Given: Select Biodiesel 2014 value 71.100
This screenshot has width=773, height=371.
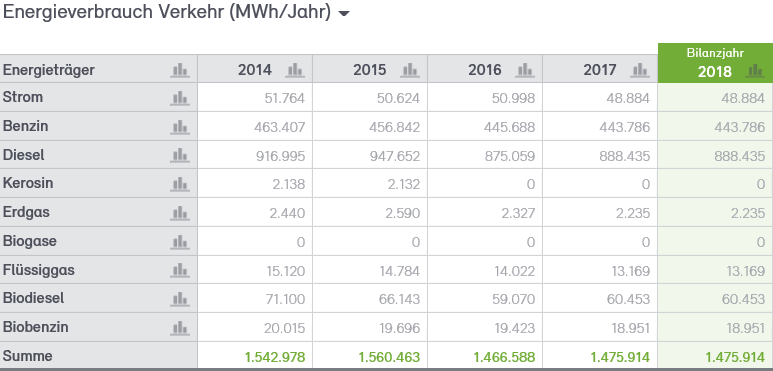Looking at the screenshot, I should click(x=284, y=299).
